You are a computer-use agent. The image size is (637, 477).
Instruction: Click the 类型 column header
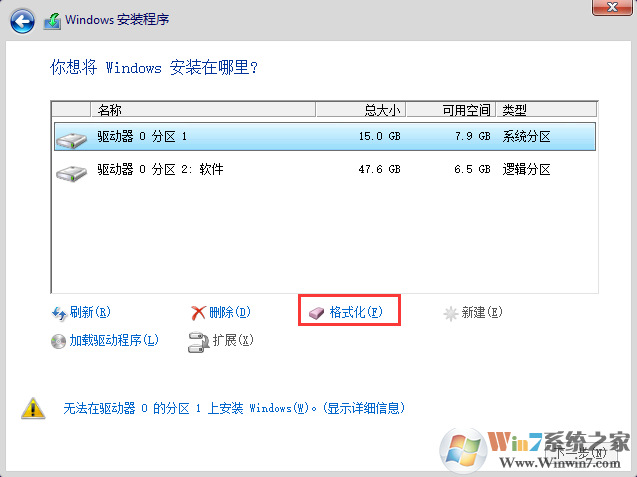pos(545,110)
